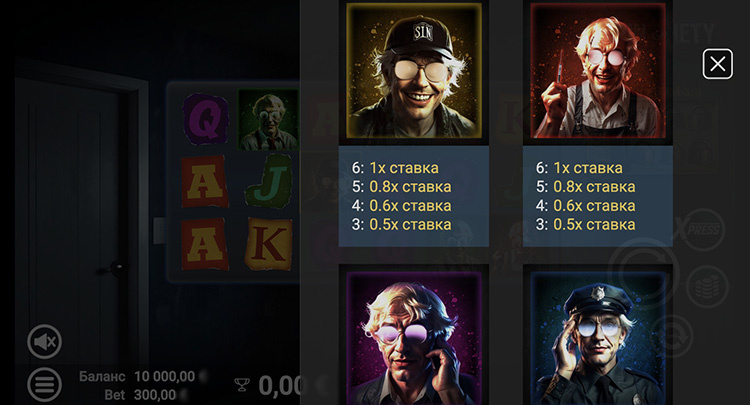Open the hamburger menu button

click(x=44, y=384)
